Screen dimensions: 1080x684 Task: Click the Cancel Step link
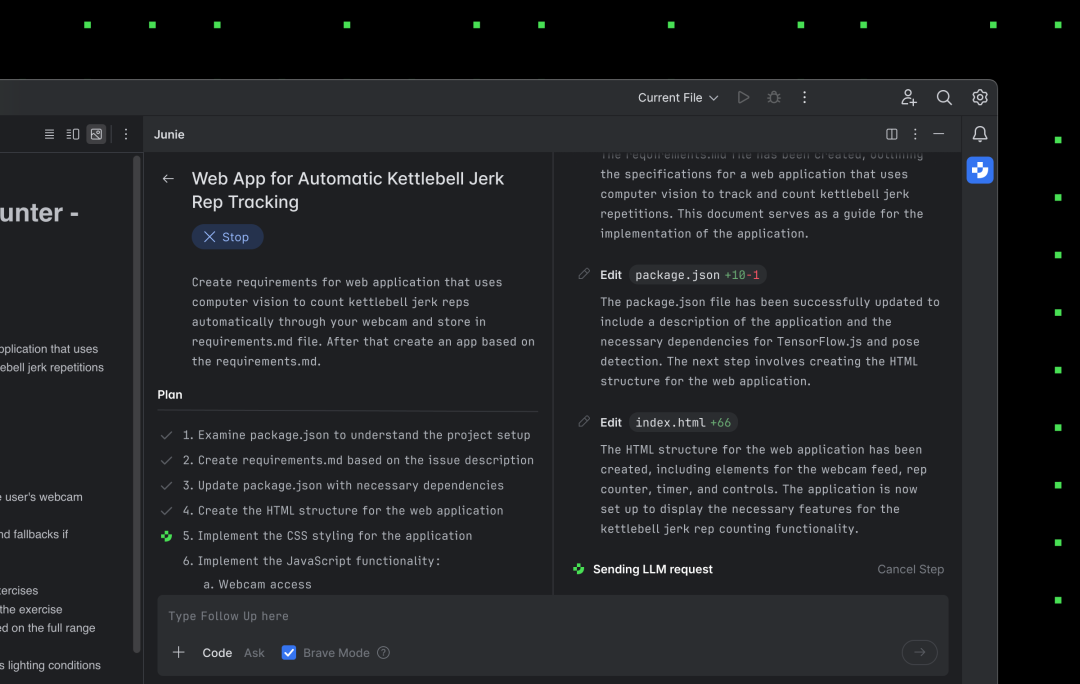tap(910, 569)
